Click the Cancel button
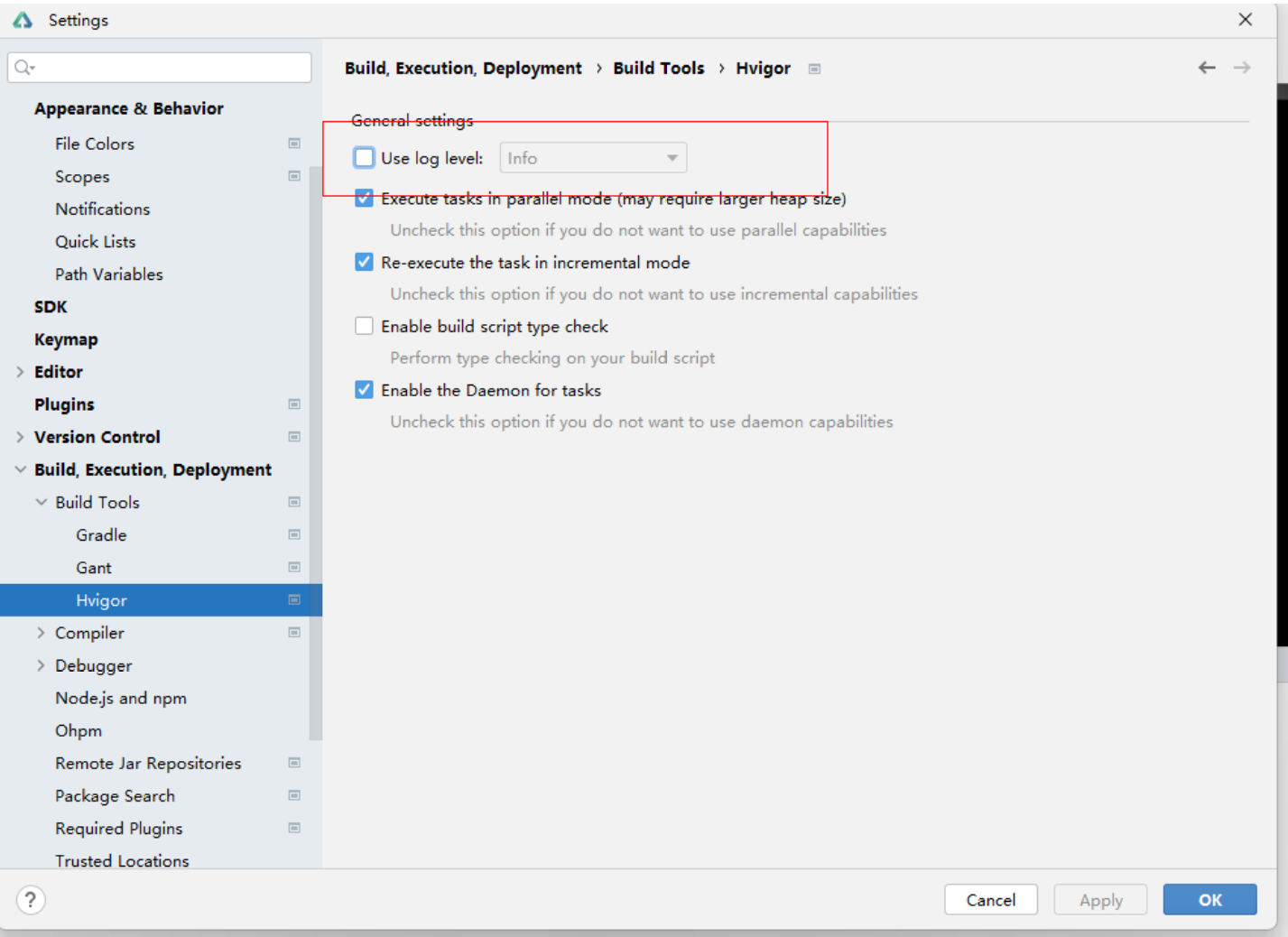Image resolution: width=1288 pixels, height=937 pixels. [991, 899]
